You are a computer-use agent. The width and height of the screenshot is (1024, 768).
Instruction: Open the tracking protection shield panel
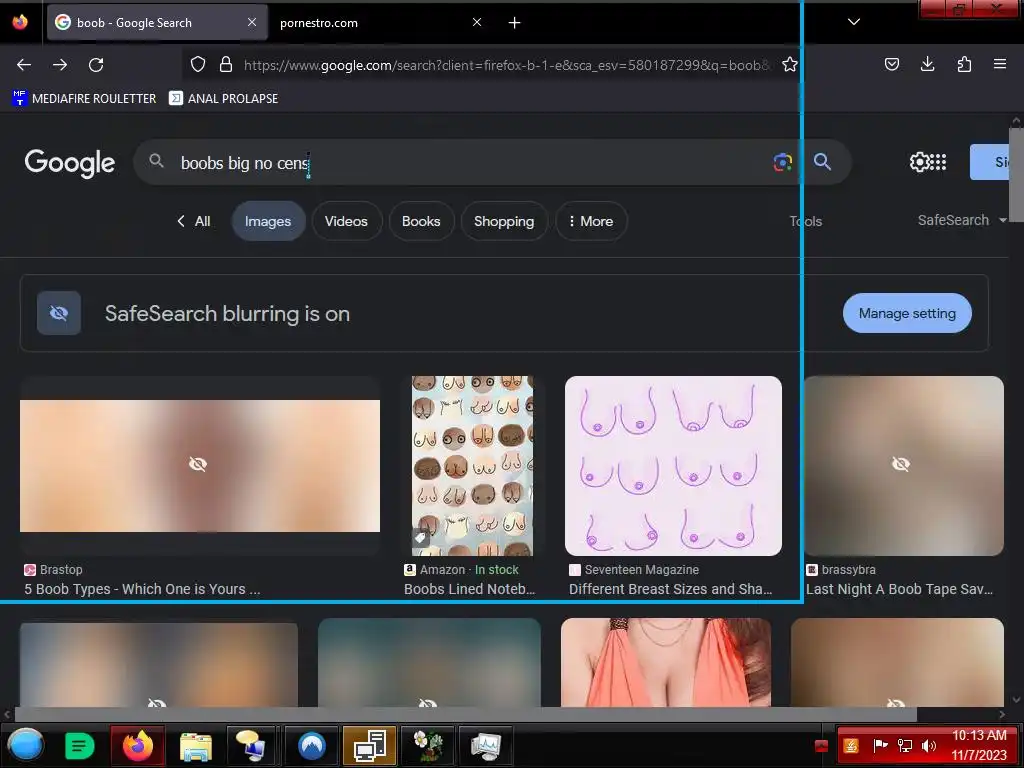[198, 64]
